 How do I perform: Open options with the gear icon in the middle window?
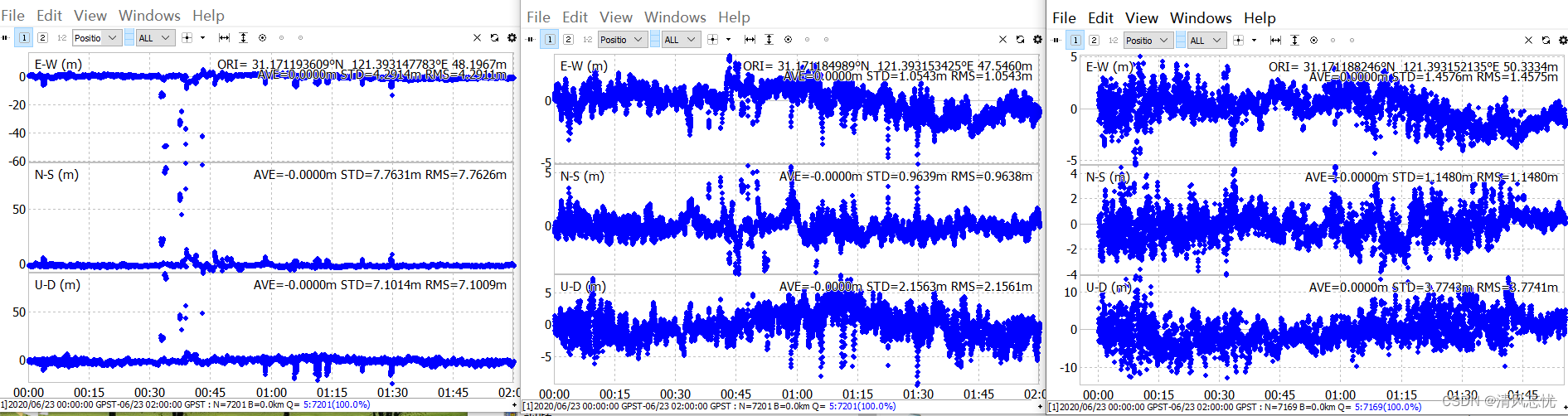pos(1037,39)
